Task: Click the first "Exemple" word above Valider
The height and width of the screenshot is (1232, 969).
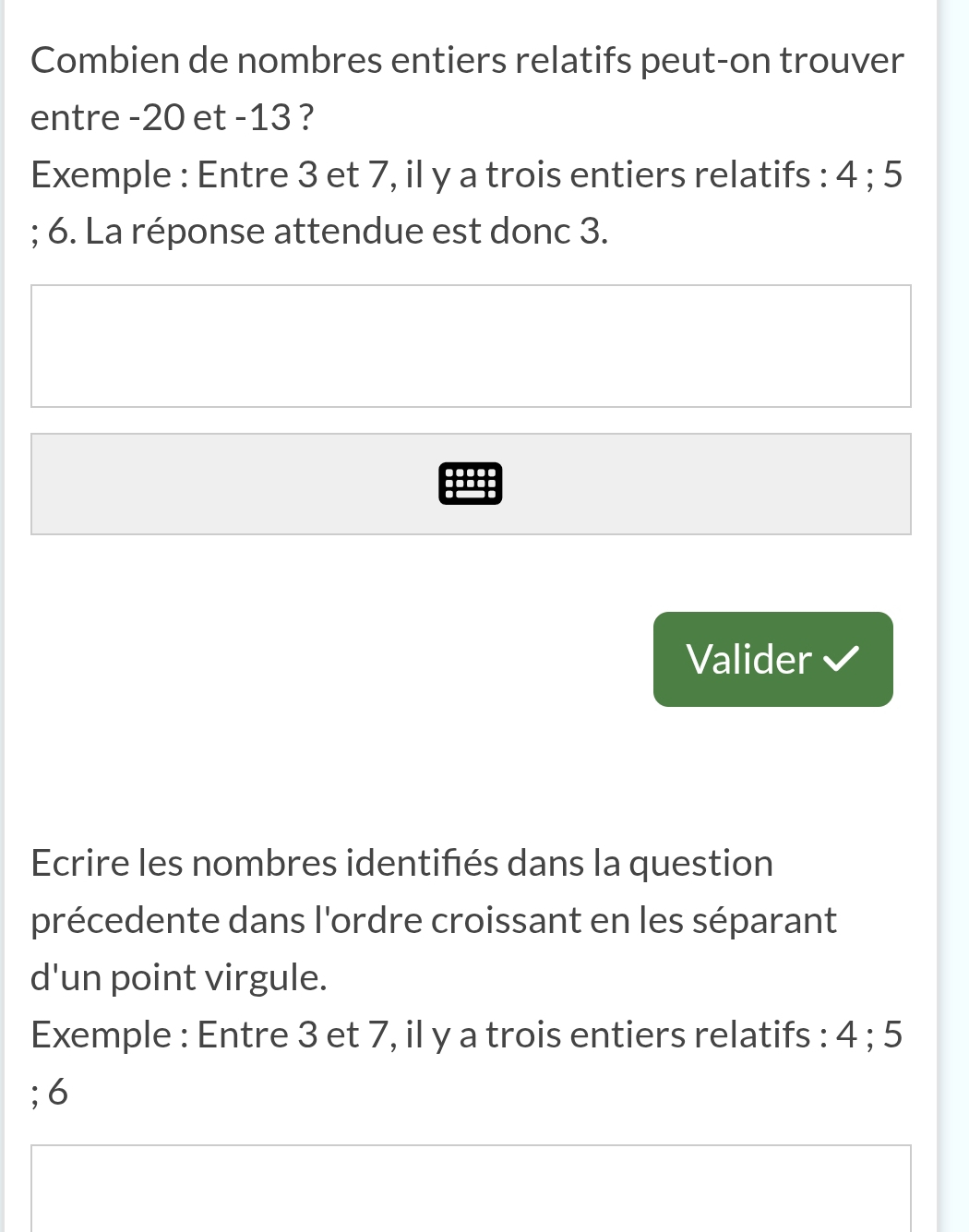Action: tap(101, 175)
